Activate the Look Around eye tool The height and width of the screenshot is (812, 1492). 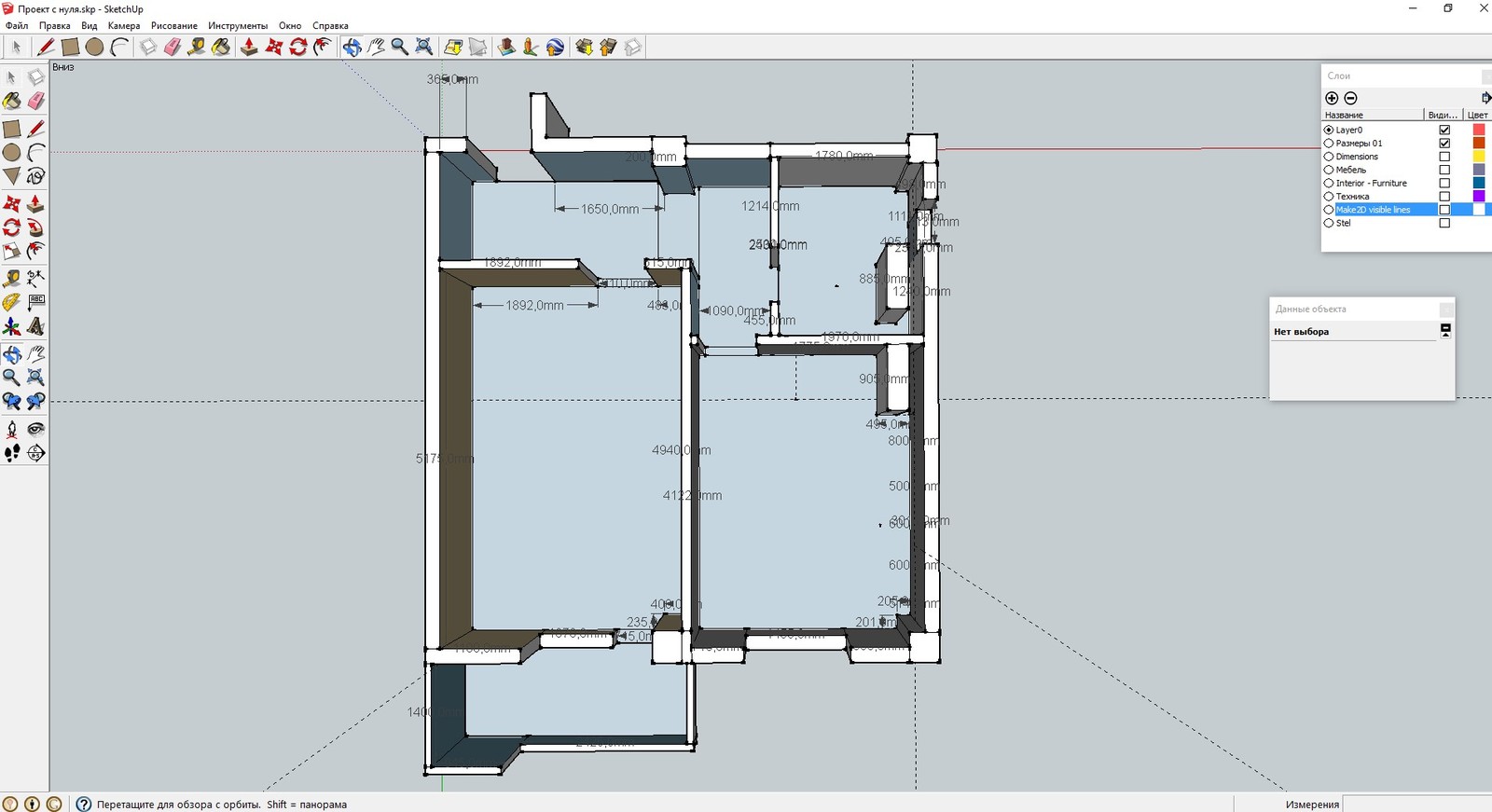pos(35,429)
